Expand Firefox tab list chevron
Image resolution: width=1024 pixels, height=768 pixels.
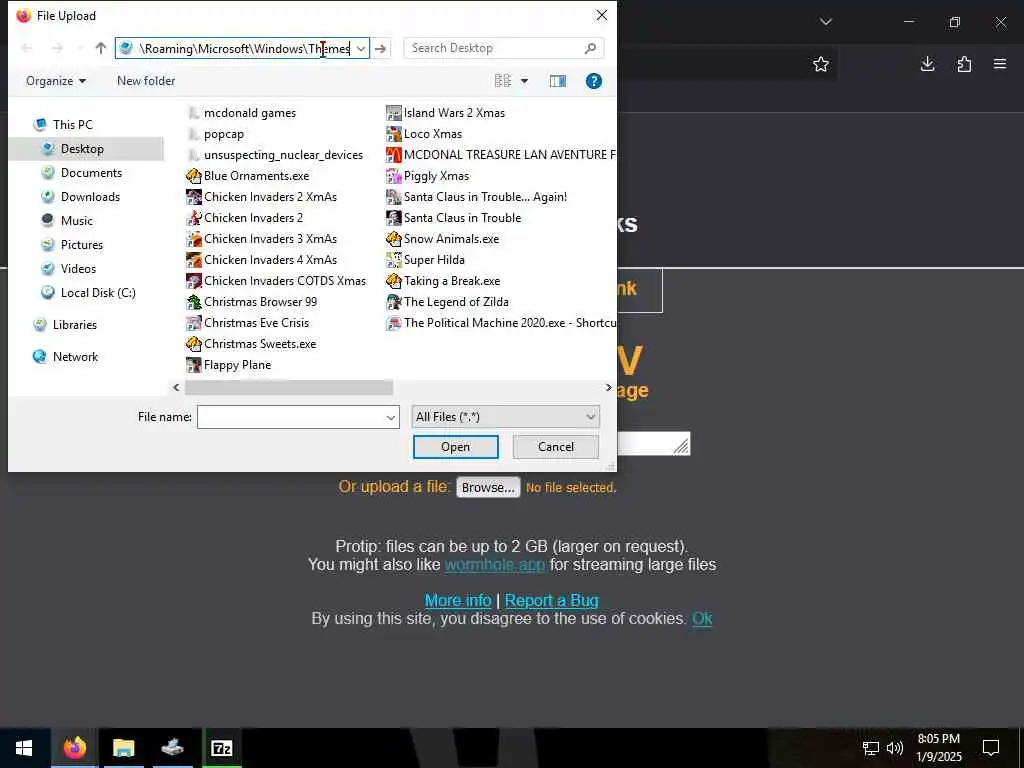pyautogui.click(x=825, y=22)
